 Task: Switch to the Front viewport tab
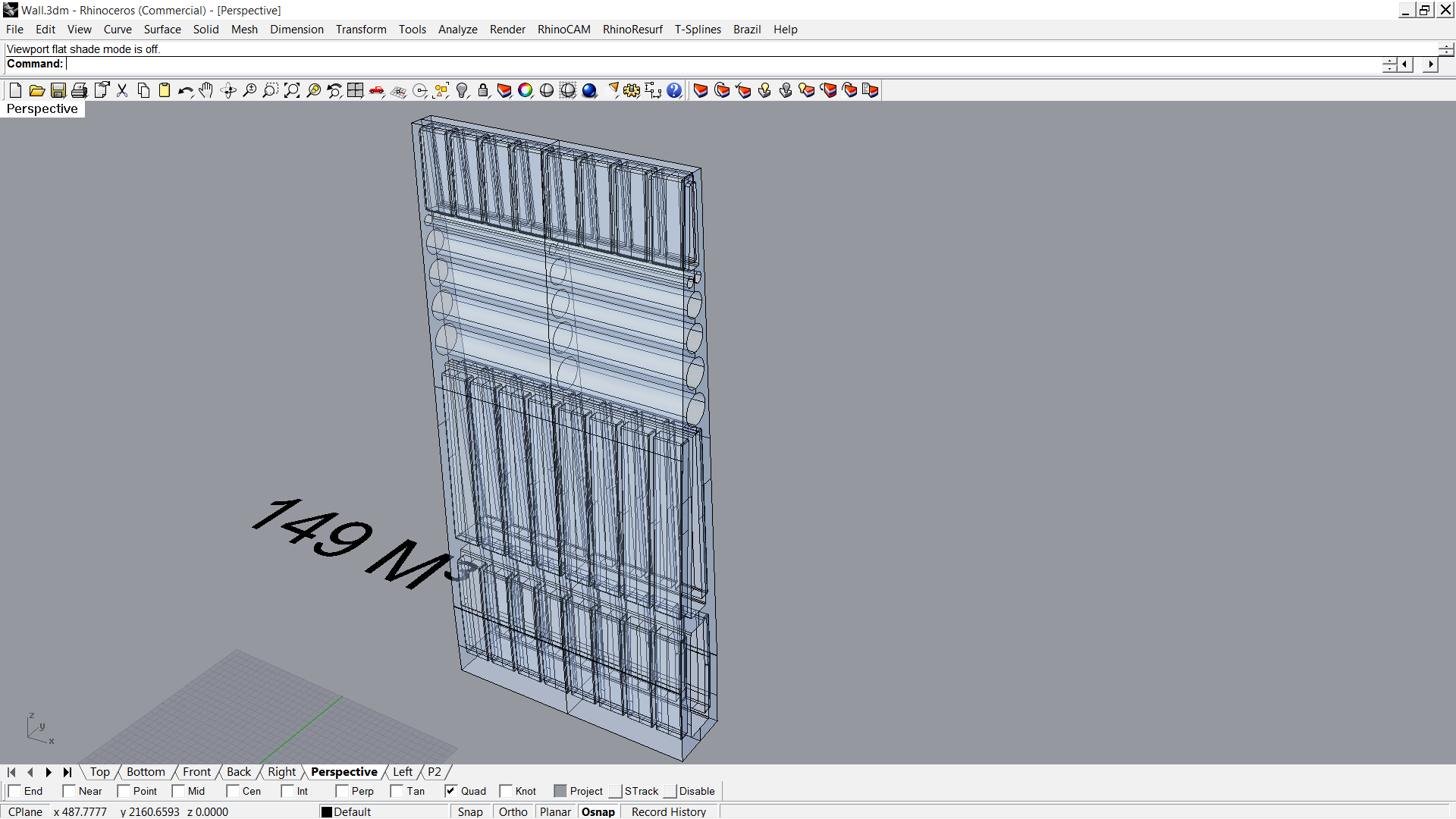pyautogui.click(x=196, y=772)
